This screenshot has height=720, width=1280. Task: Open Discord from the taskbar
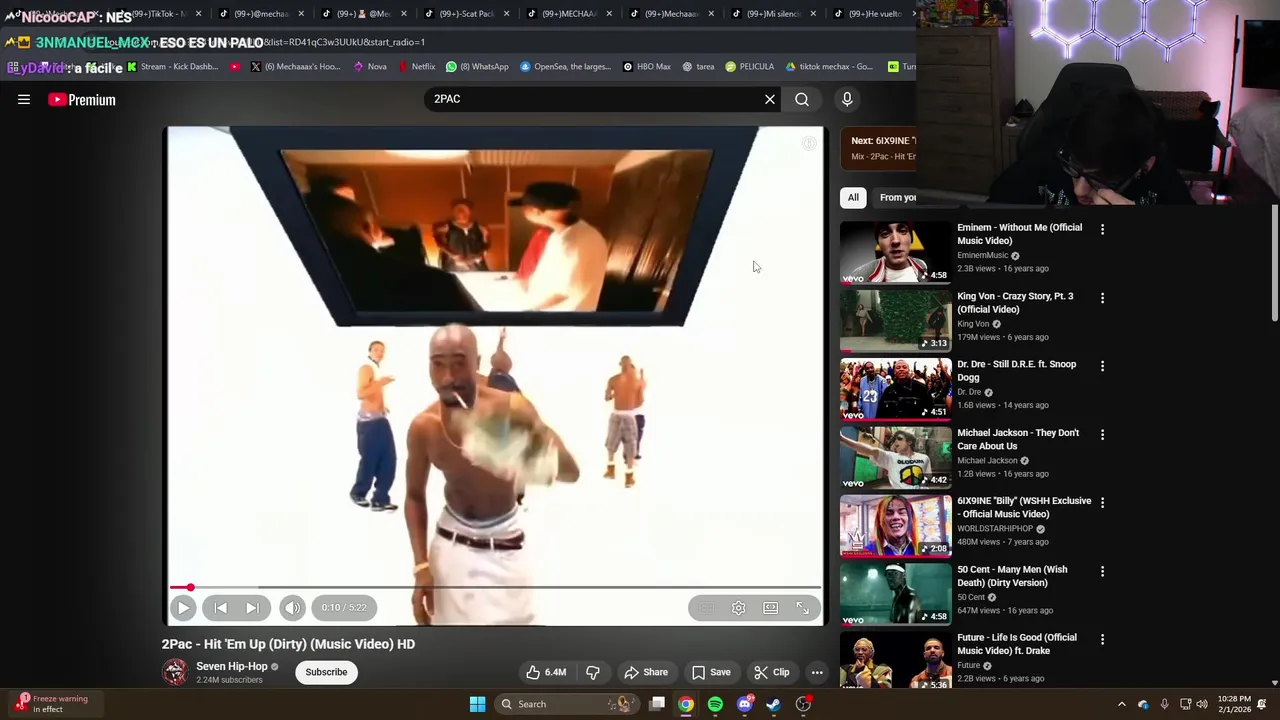click(744, 704)
